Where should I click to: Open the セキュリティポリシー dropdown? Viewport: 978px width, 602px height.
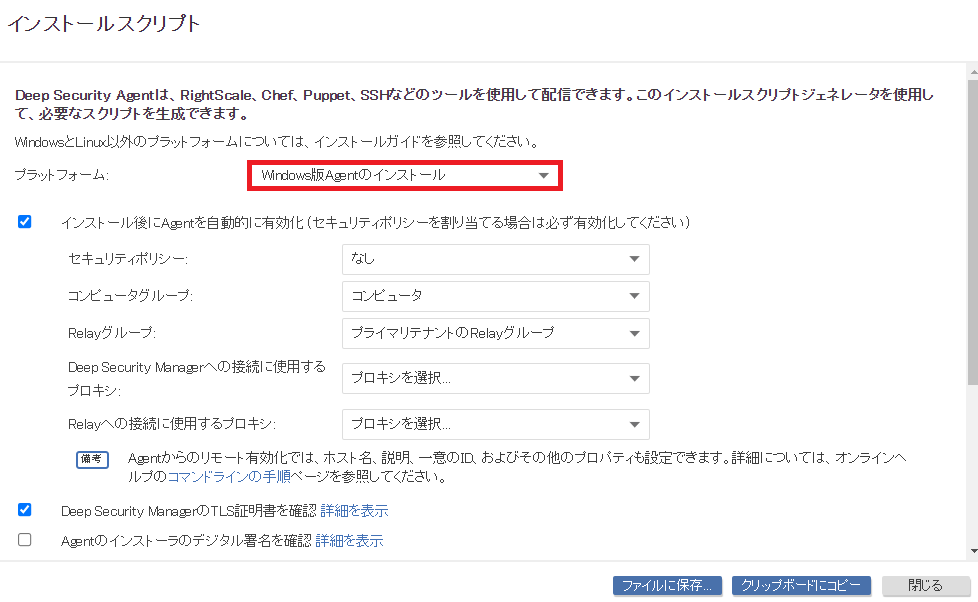click(x=496, y=259)
